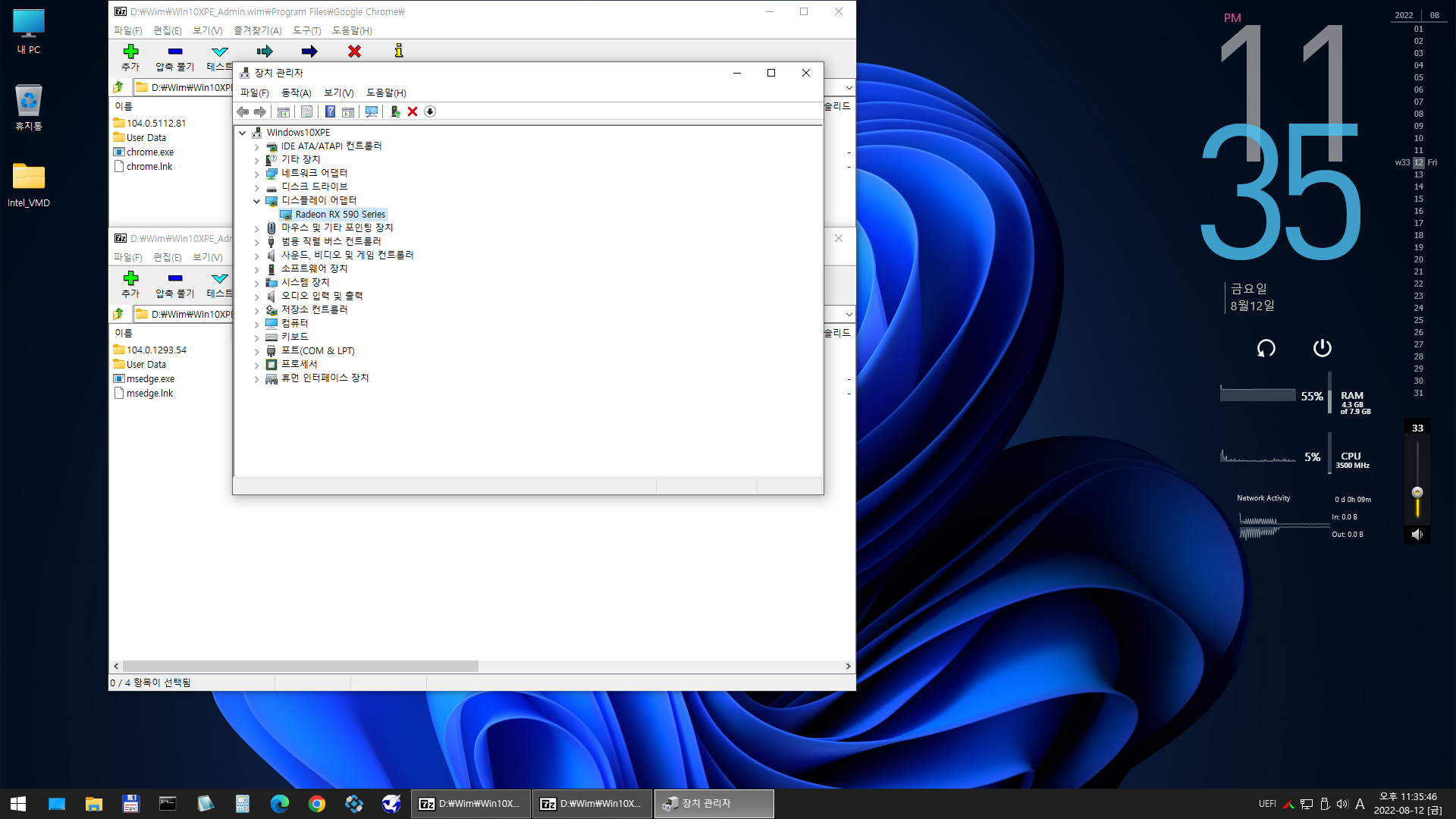Open File Explorer from the taskbar
Screen dimensions: 1456x819
click(x=94, y=804)
